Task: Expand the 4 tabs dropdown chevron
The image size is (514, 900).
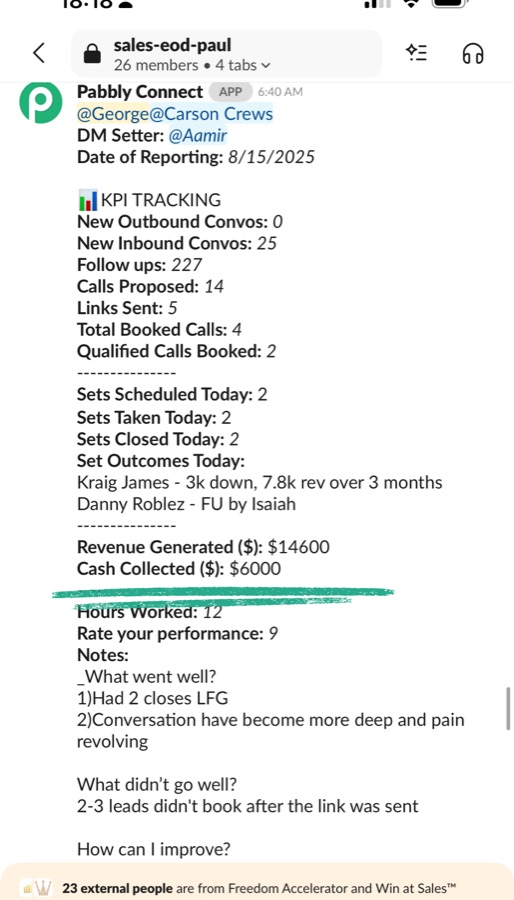Action: [265, 65]
